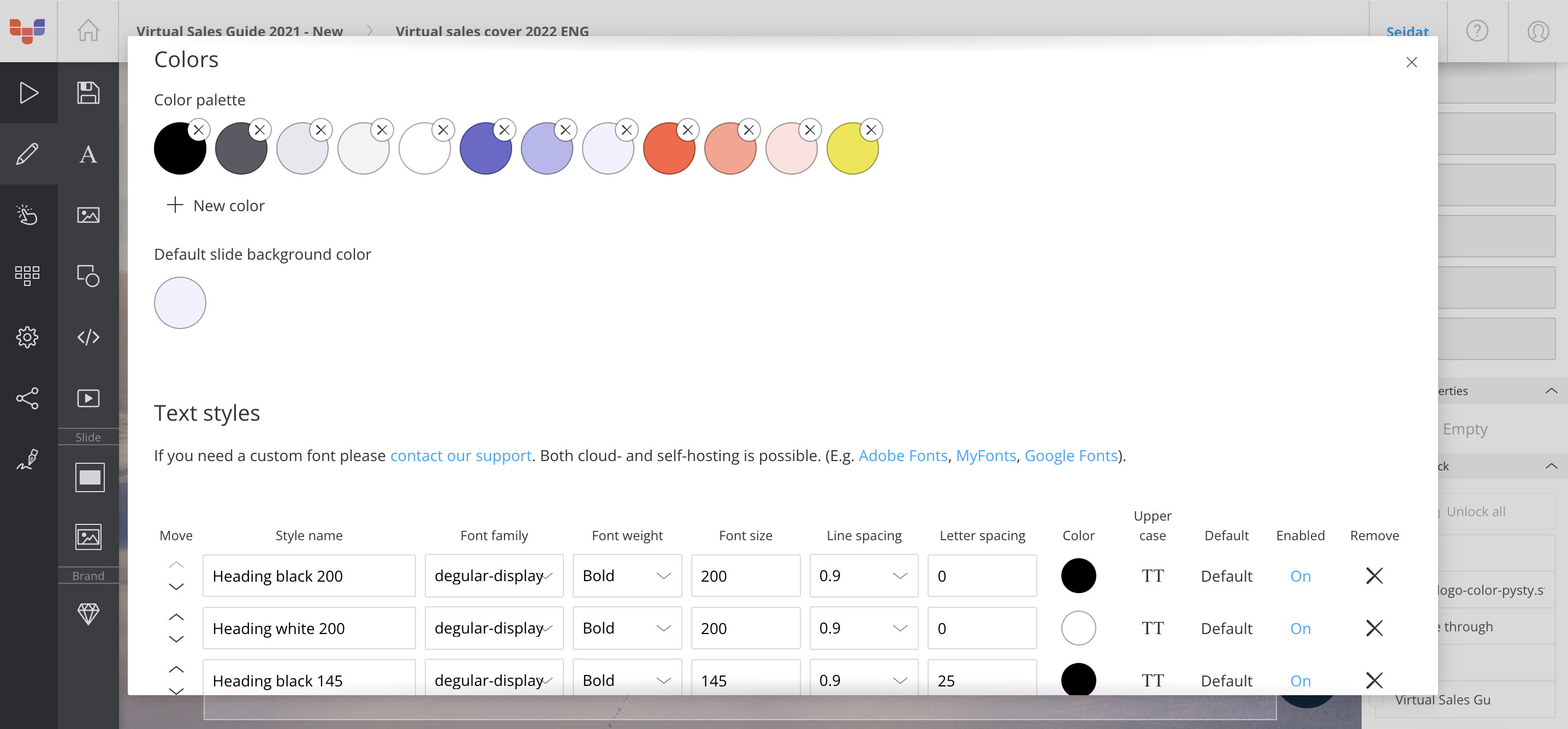This screenshot has height=729, width=1568.
Task: Remove the Heading black 200 style
Action: 1374,576
